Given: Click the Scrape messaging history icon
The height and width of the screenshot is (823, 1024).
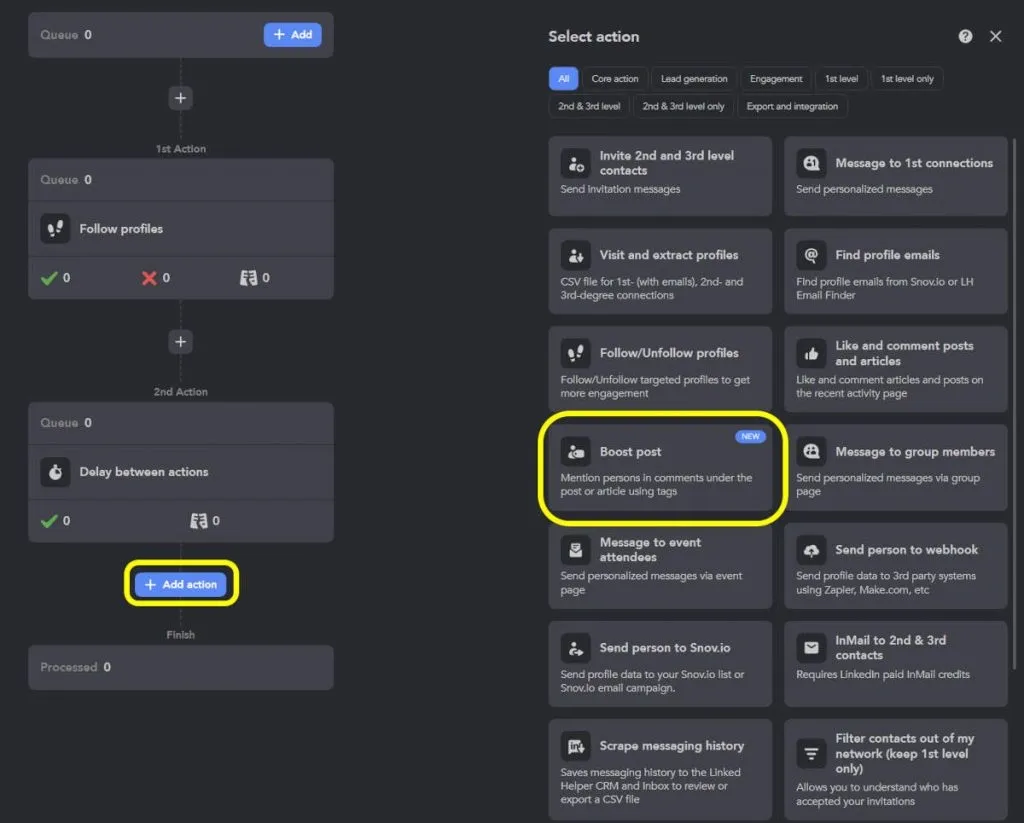Looking at the screenshot, I should (575, 746).
